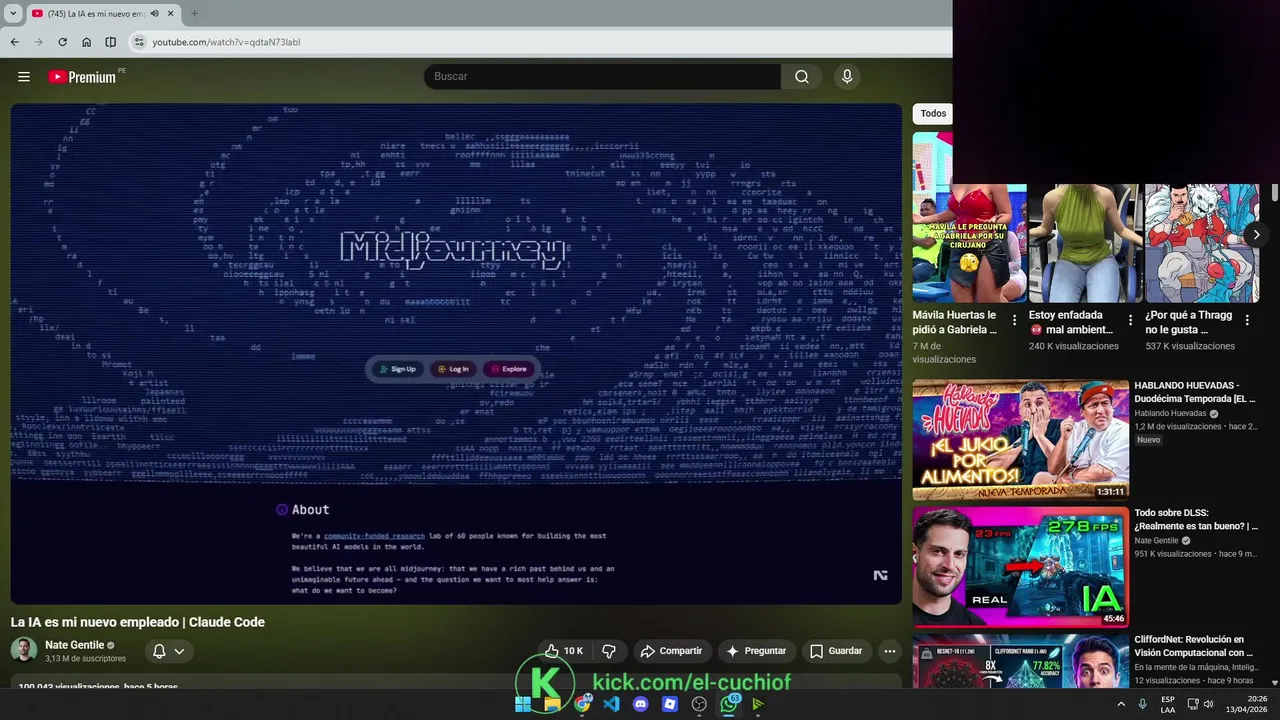This screenshot has width=1280, height=720.
Task: Open Chrome from the taskbar
Action: point(582,704)
